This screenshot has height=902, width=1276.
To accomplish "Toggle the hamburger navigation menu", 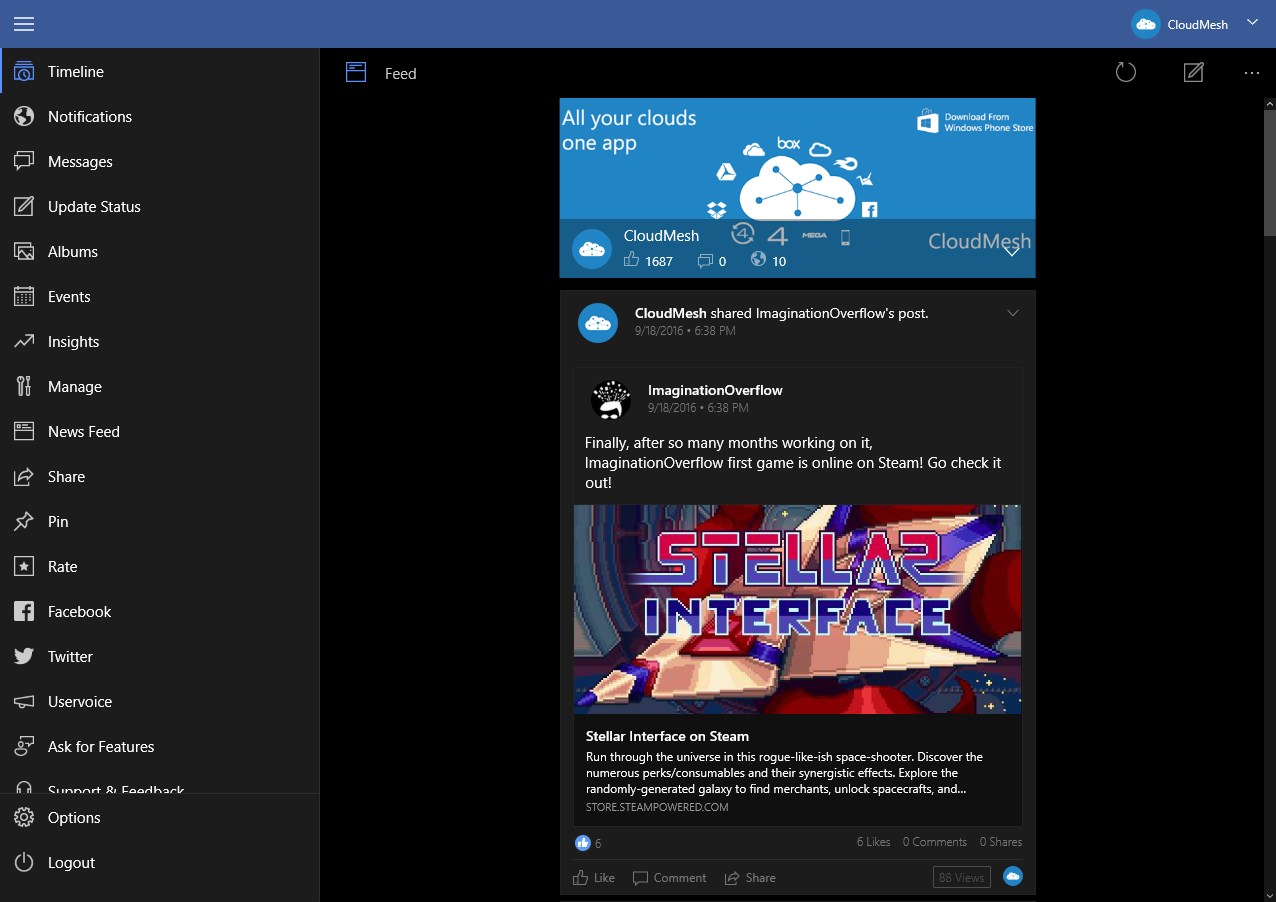I will [x=24, y=24].
